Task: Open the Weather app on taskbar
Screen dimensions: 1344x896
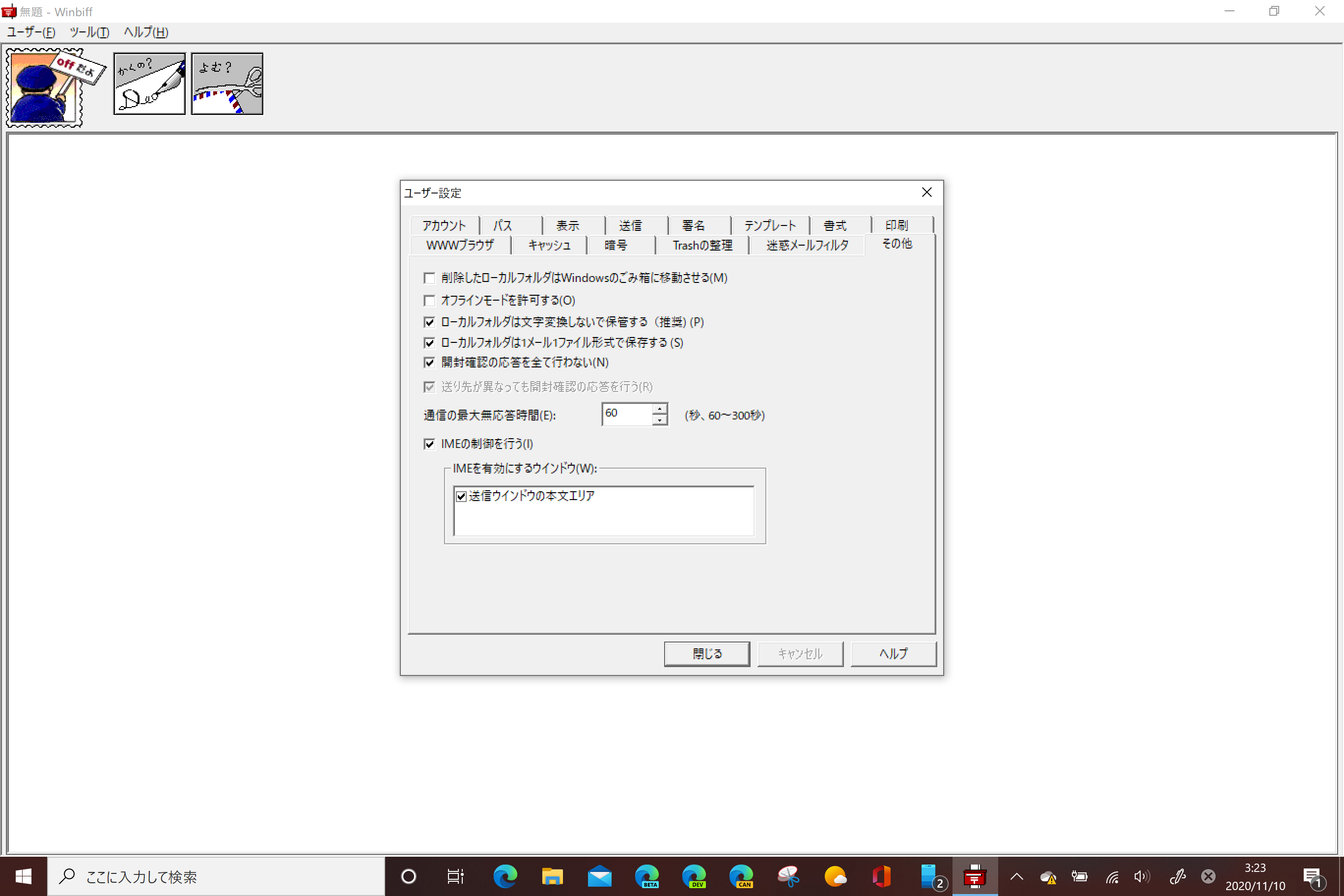Action: click(836, 876)
